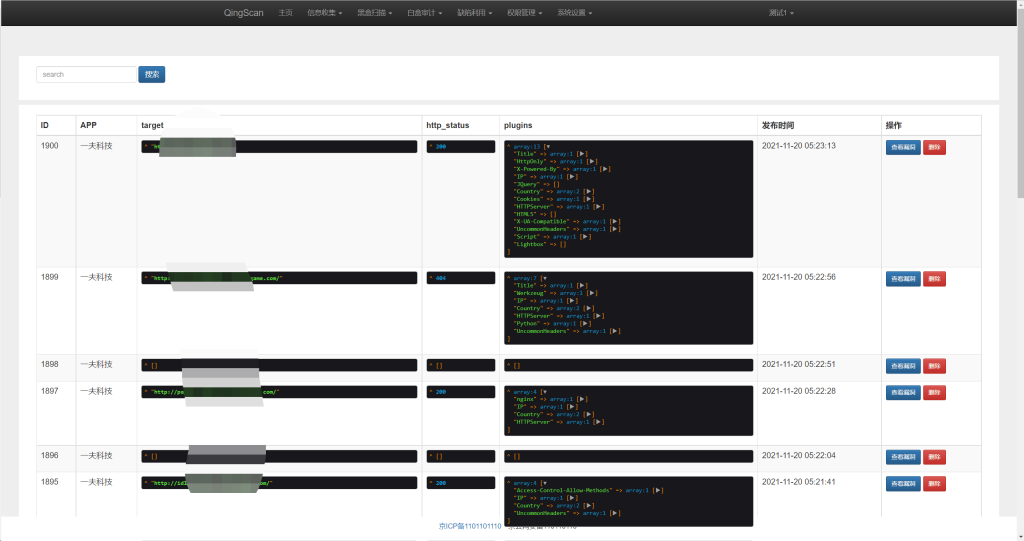Click the blue 搜索 search button

point(152,74)
